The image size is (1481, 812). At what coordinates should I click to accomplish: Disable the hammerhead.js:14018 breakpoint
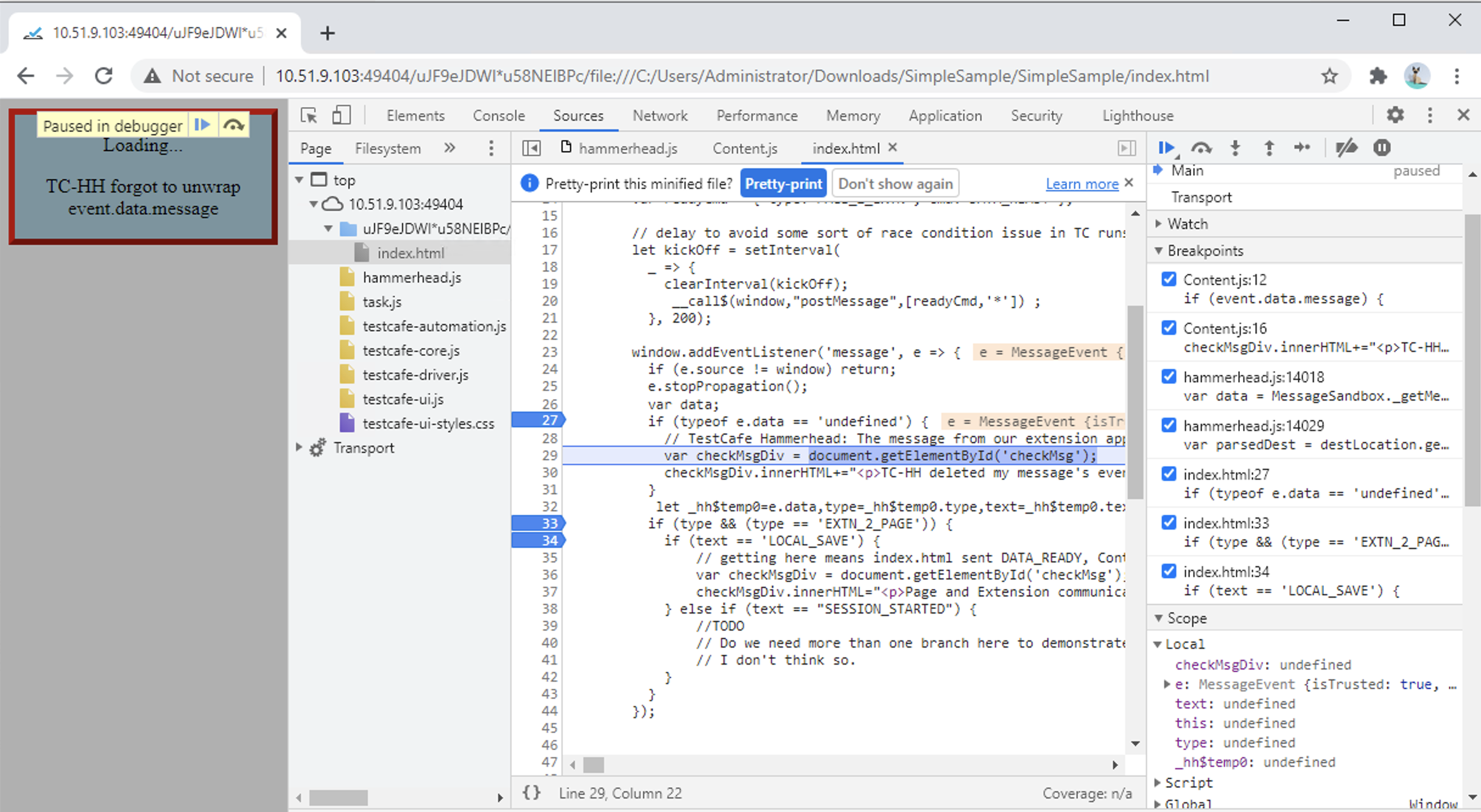tap(1169, 376)
